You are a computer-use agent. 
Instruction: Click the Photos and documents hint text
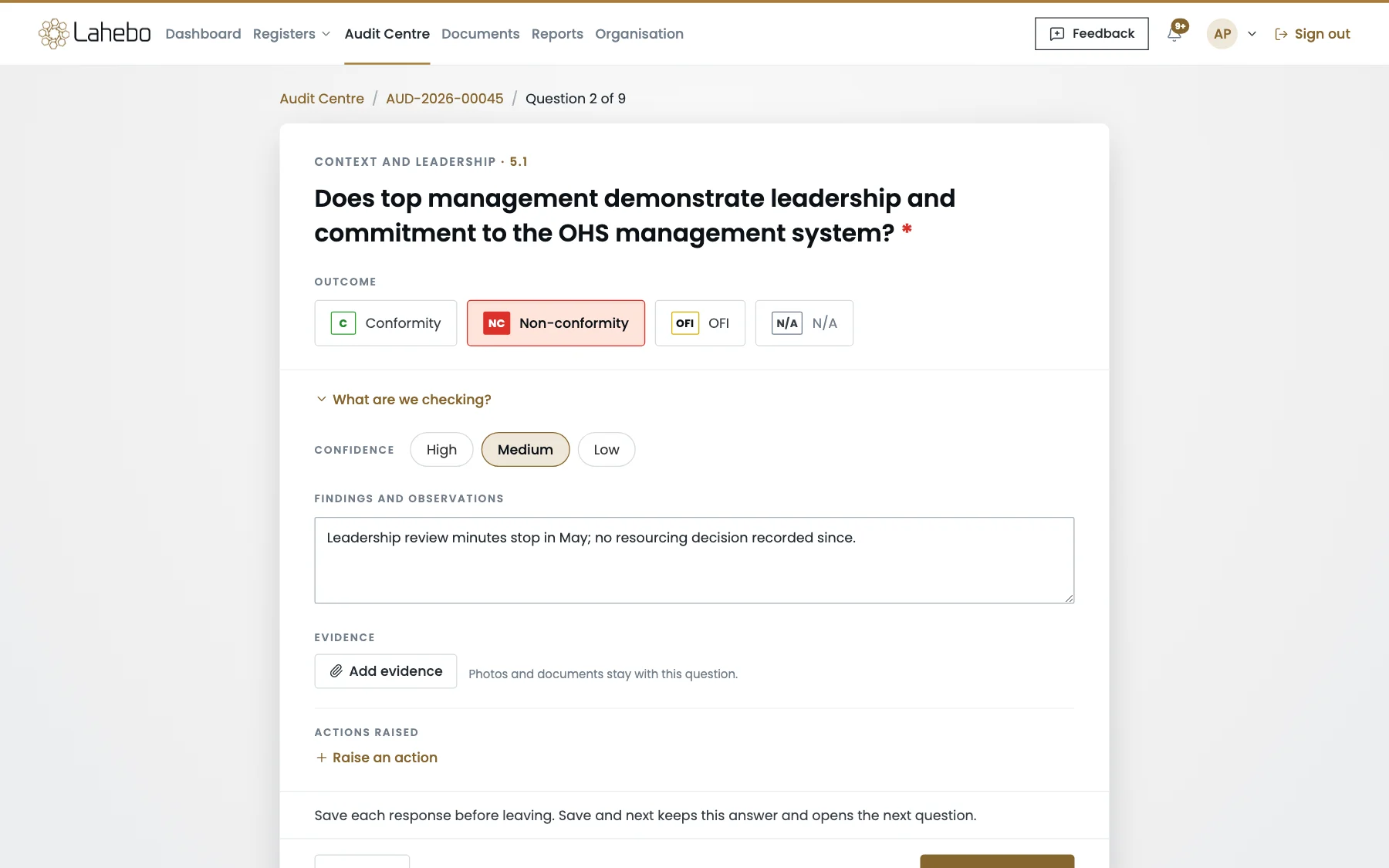pos(603,674)
